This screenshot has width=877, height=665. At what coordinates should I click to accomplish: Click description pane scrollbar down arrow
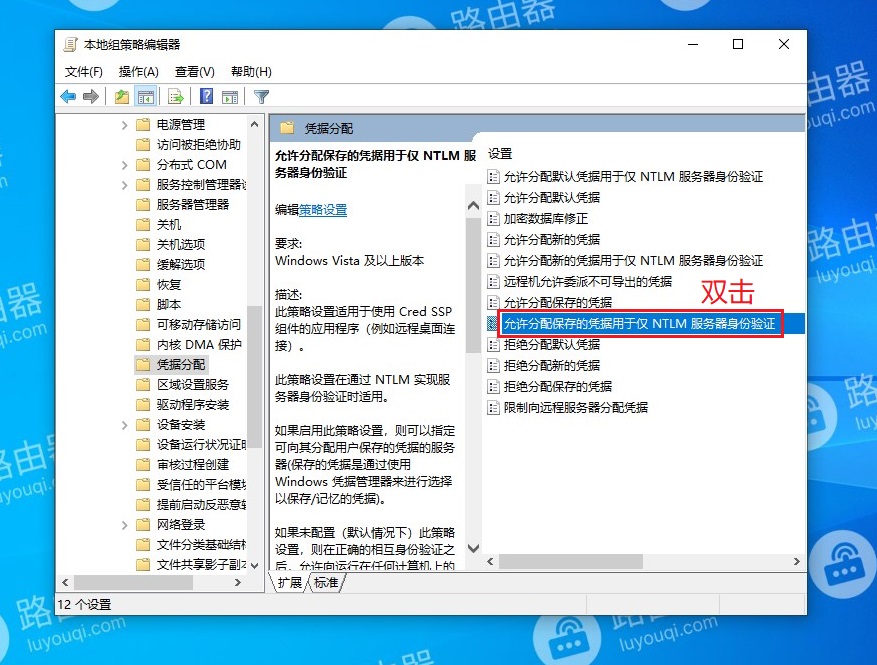473,548
